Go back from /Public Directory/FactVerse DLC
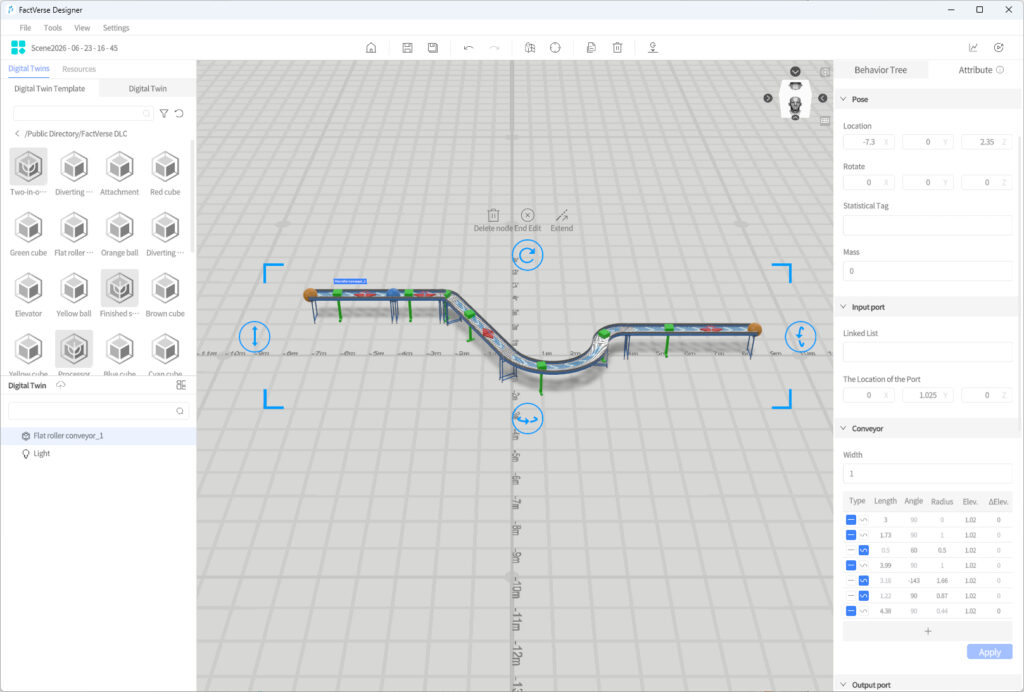Viewport: 1024px width, 692px height. 17,133
